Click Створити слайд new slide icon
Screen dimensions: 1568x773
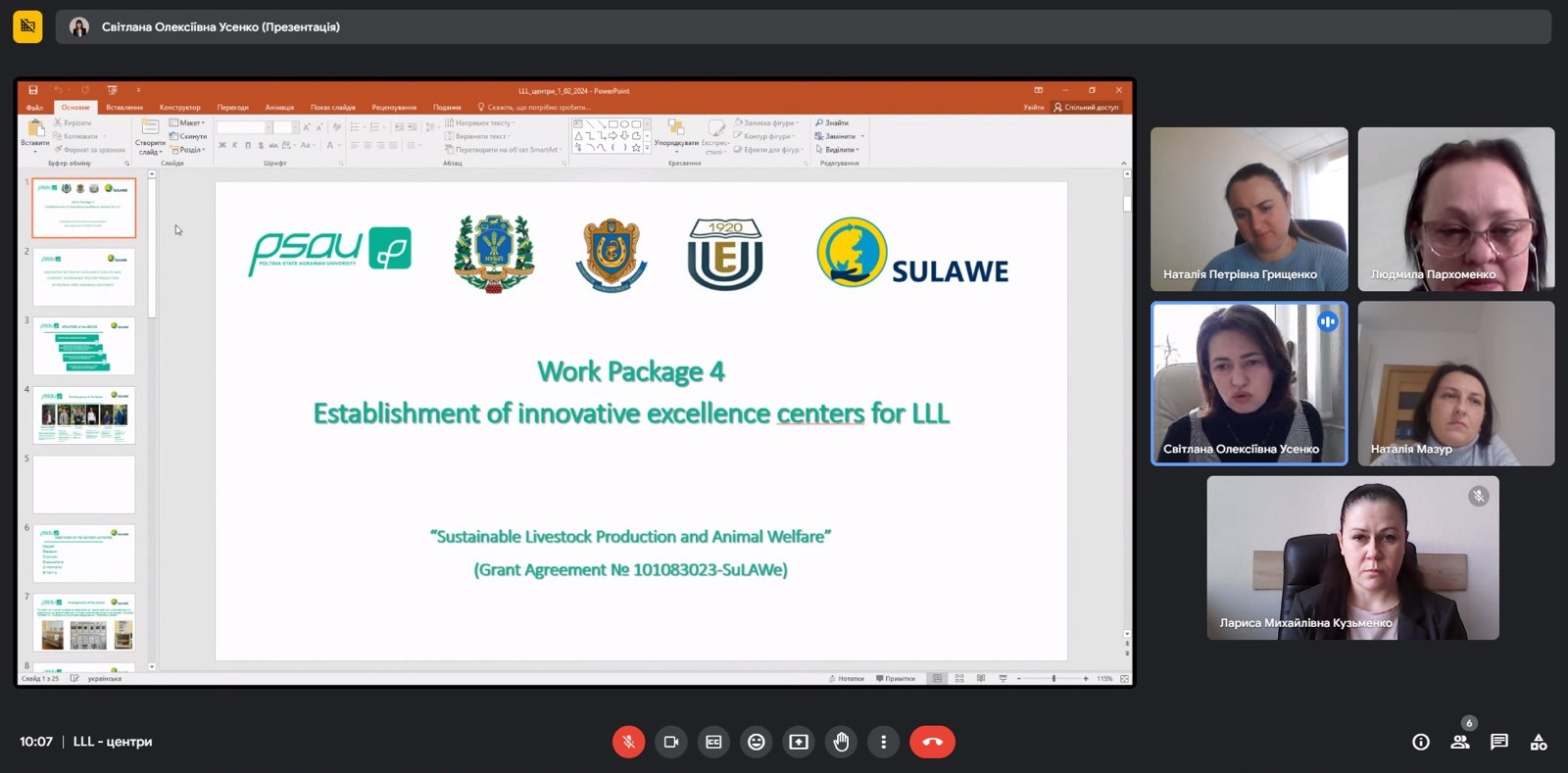coord(150,127)
